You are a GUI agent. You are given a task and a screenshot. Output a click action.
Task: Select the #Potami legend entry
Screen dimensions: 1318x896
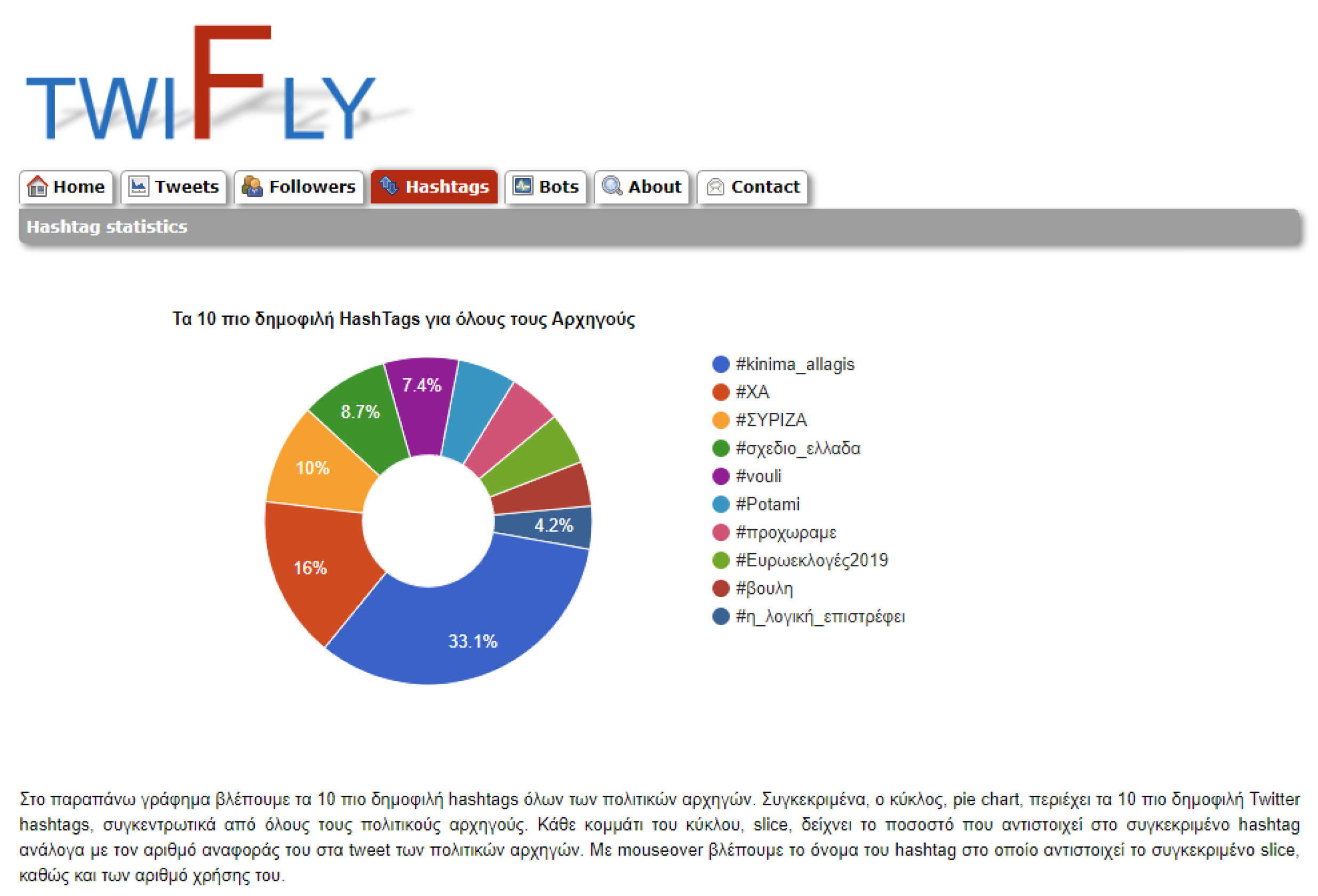coord(767,504)
